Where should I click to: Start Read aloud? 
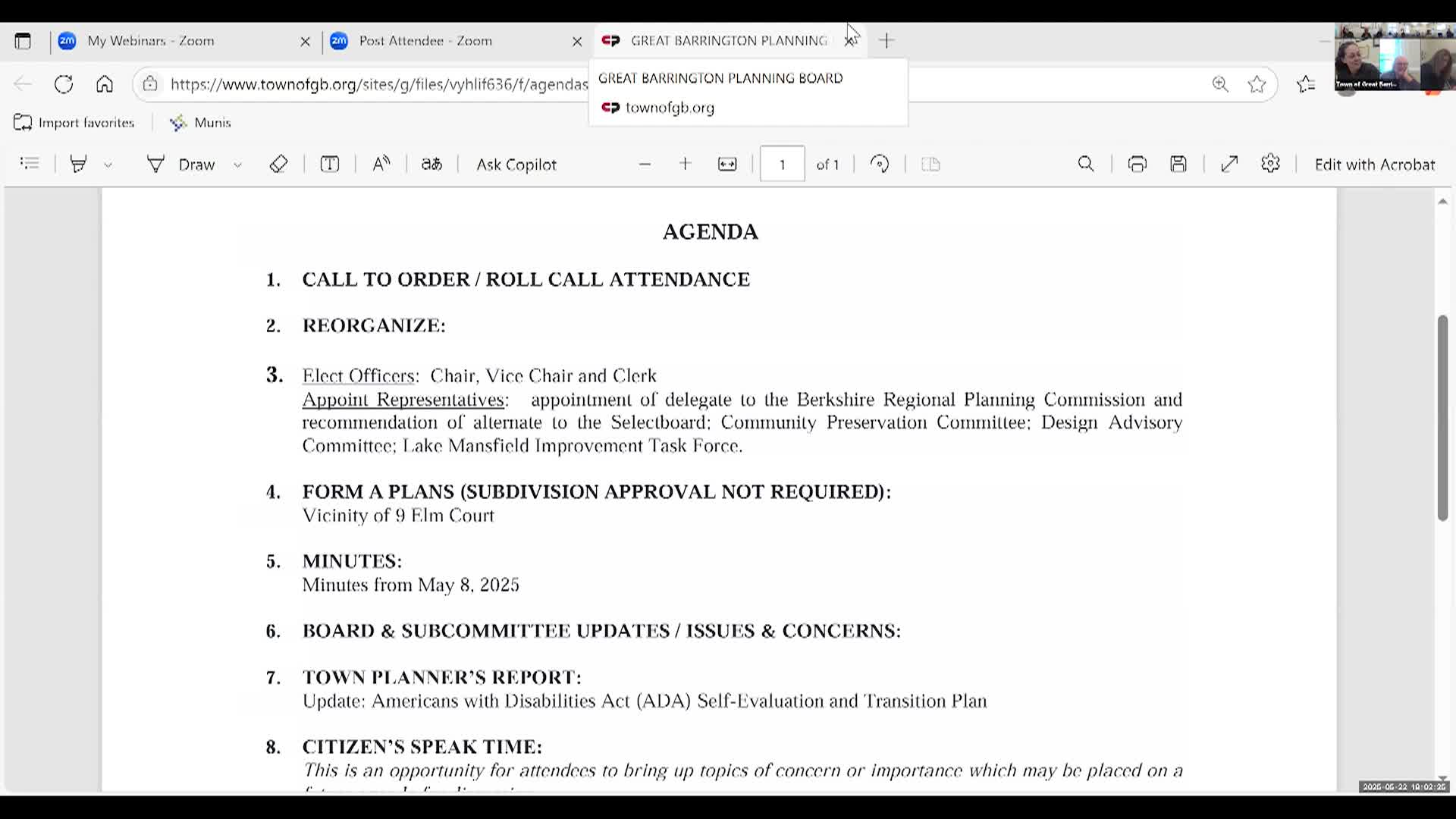click(x=381, y=164)
